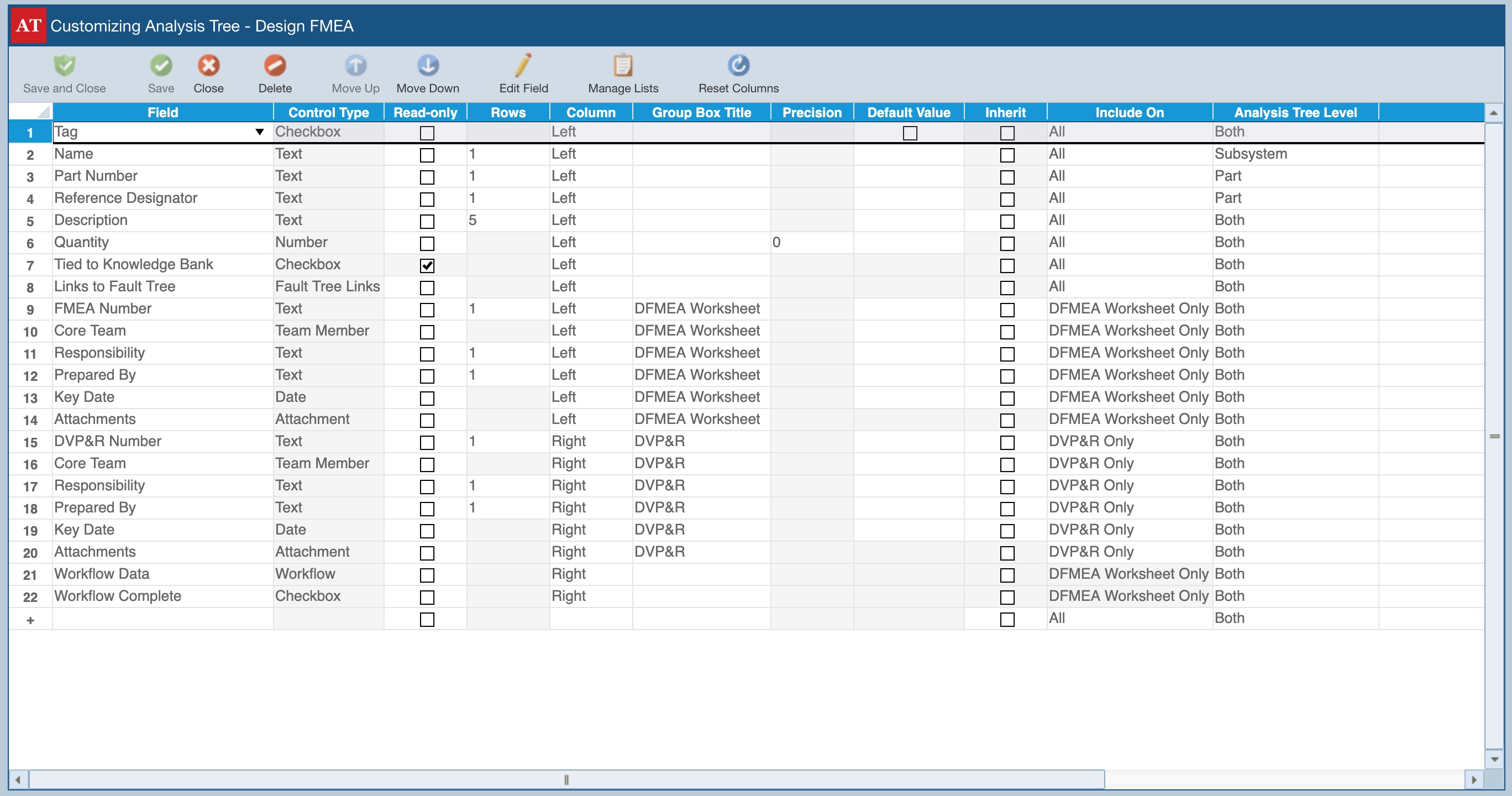Click the plus sign new row marker
Image resolution: width=1512 pixels, height=796 pixels.
[x=30, y=619]
